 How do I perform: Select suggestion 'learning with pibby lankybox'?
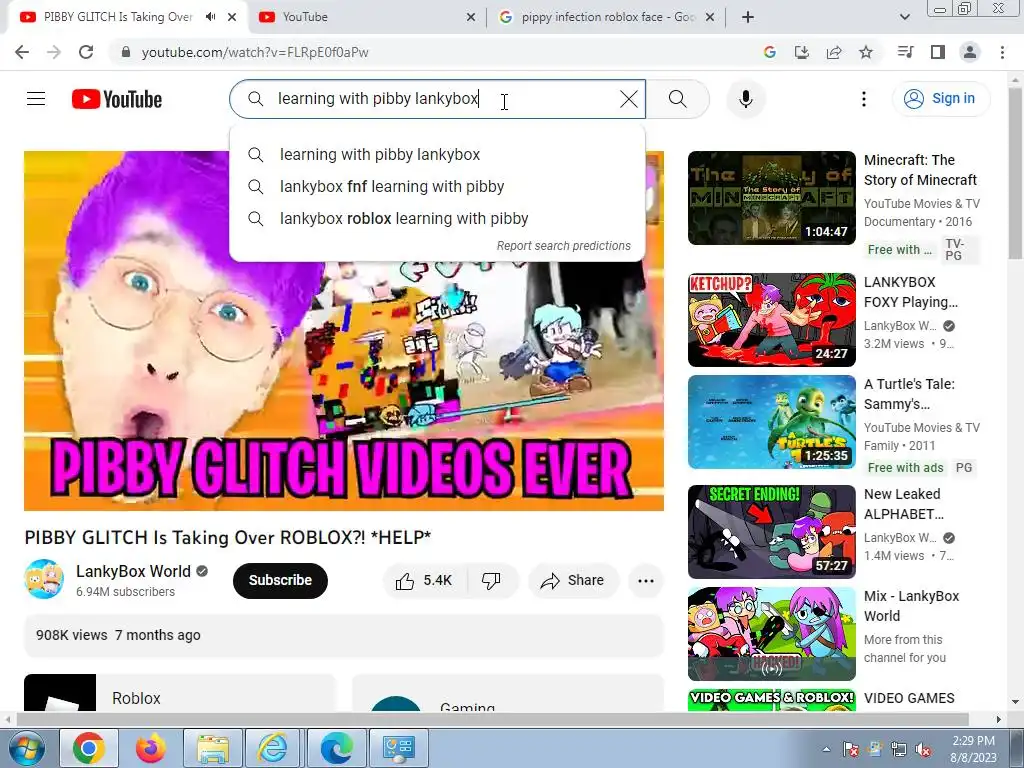437,155
